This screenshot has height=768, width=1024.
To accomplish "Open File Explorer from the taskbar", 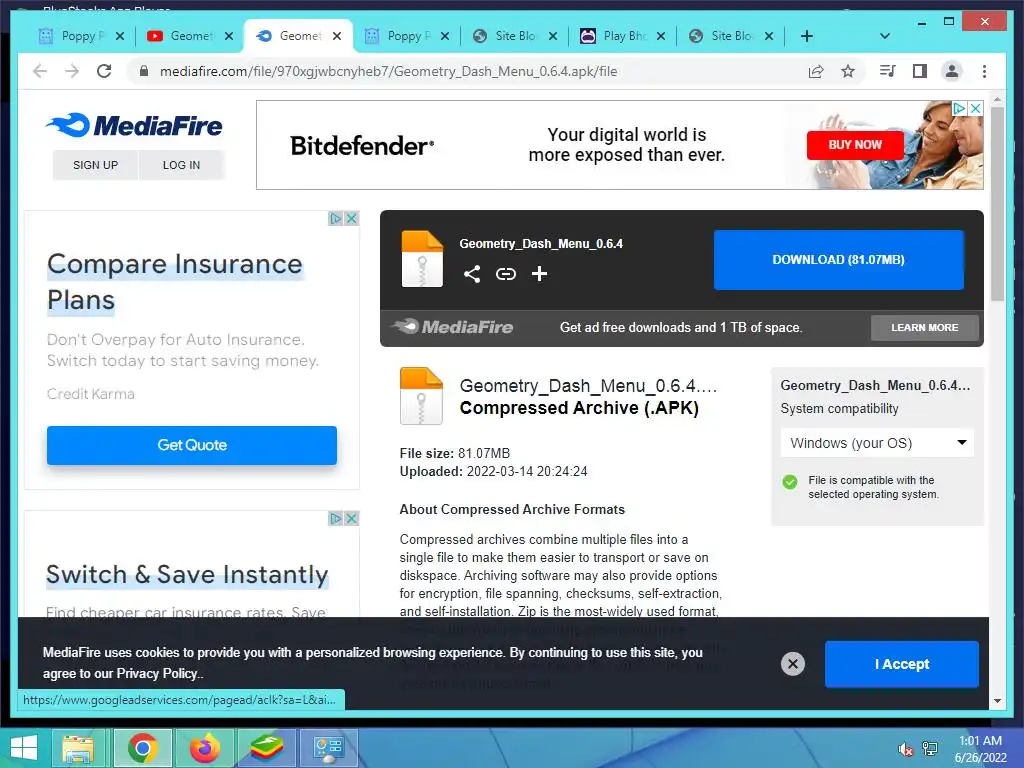I will coord(78,748).
